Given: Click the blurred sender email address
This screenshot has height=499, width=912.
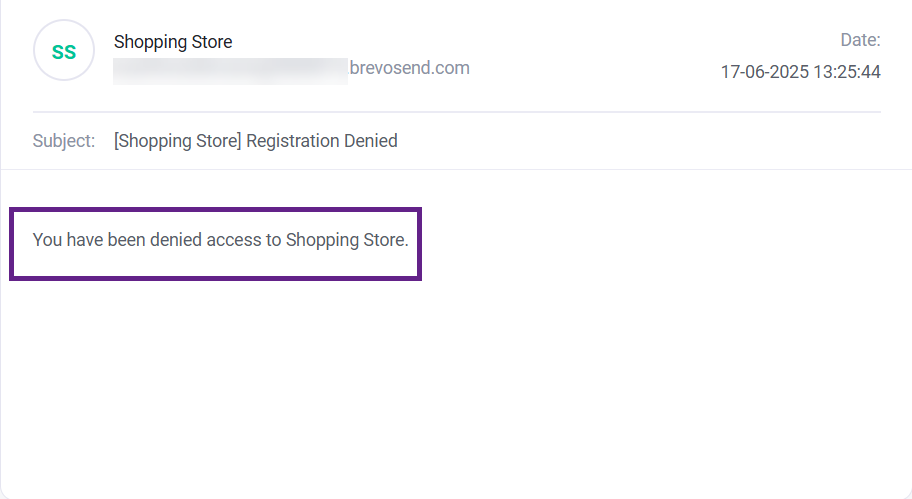Looking at the screenshot, I should 230,69.
